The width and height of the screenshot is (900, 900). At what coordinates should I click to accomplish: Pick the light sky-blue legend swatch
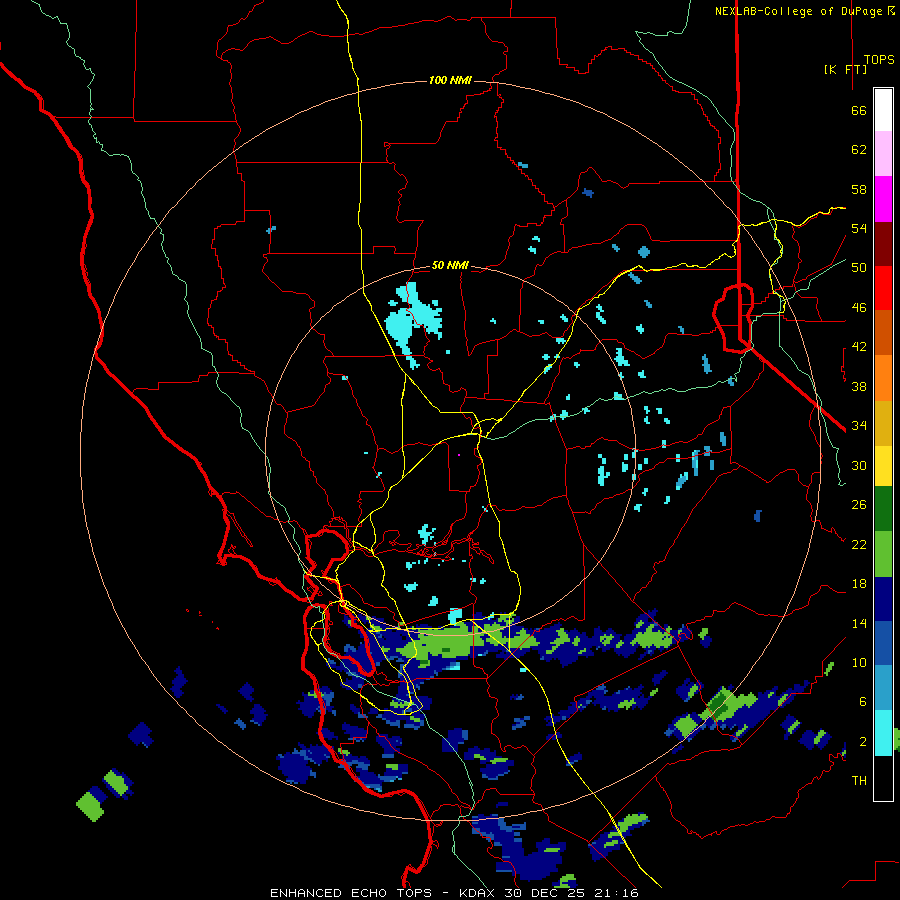point(883,688)
